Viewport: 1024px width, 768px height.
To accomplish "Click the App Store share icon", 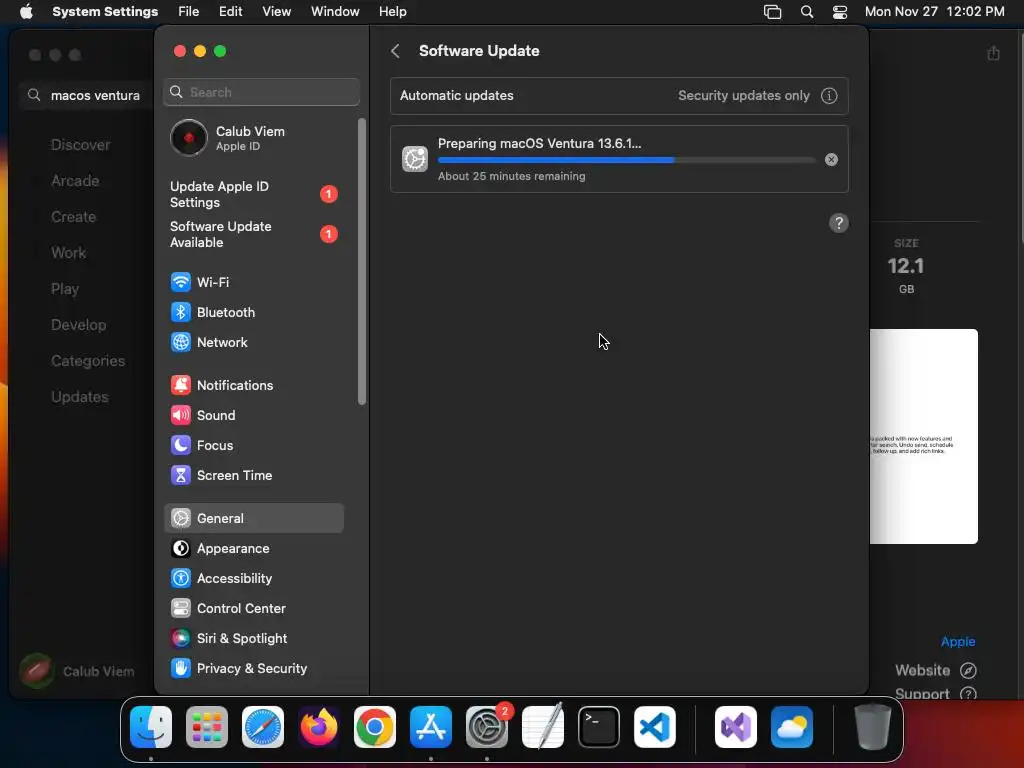I will tap(993, 53).
